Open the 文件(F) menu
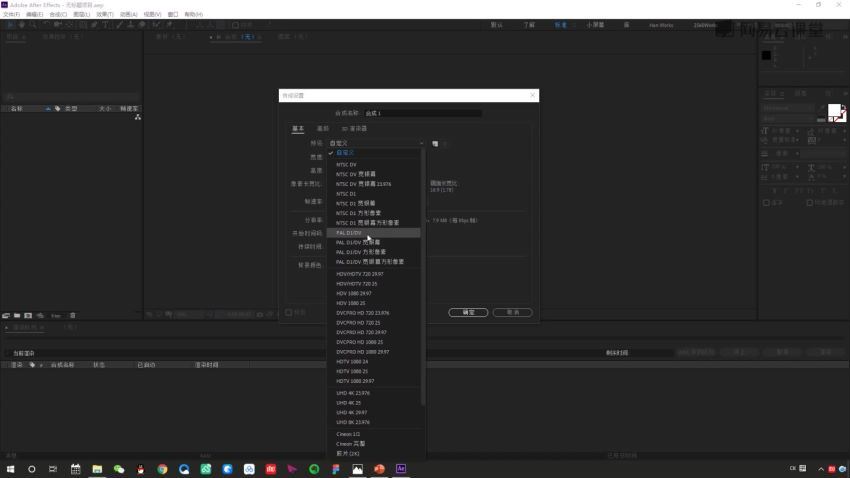The image size is (850, 478). pos(11,15)
